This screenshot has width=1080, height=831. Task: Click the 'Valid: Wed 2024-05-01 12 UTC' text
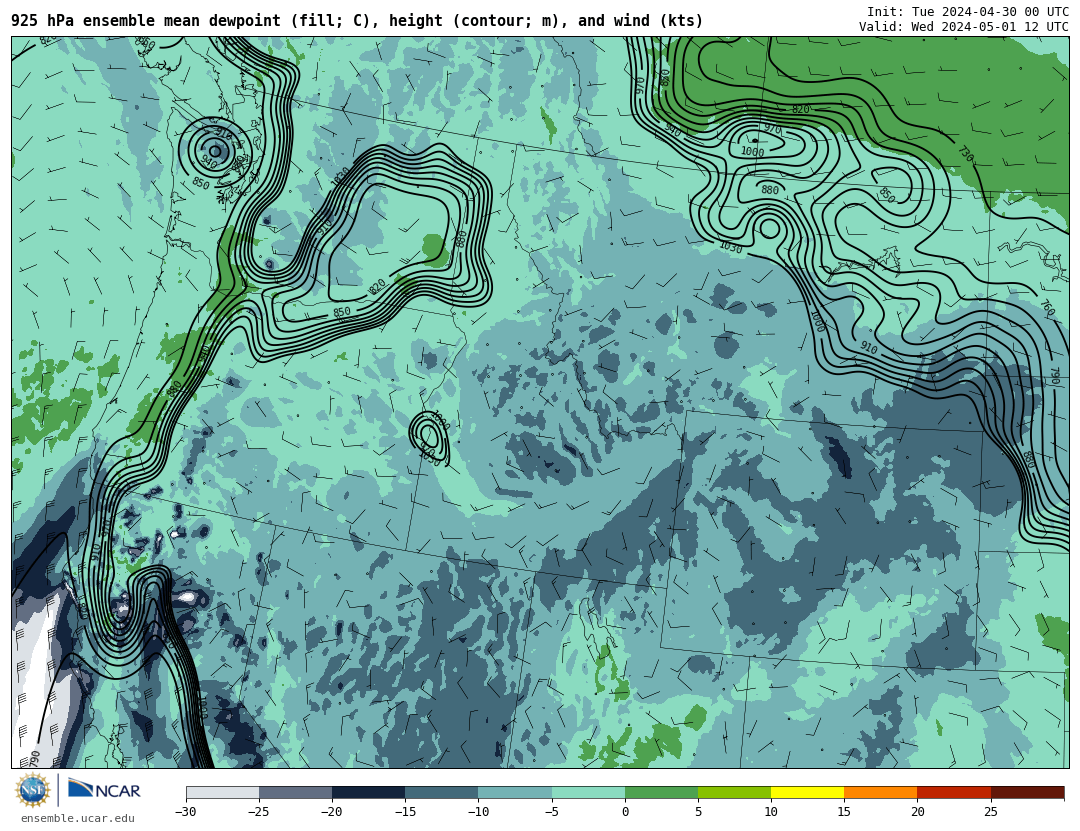[964, 26]
